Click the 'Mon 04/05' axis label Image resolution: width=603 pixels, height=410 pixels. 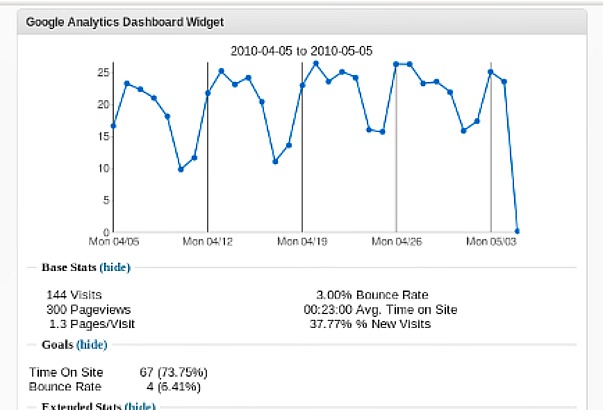[x=114, y=242]
